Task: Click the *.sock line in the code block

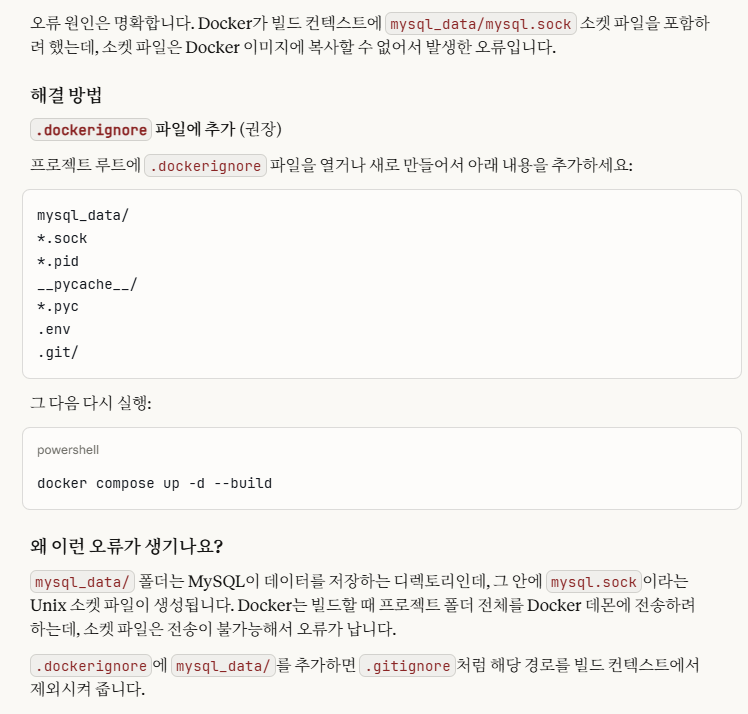Action: (62, 238)
